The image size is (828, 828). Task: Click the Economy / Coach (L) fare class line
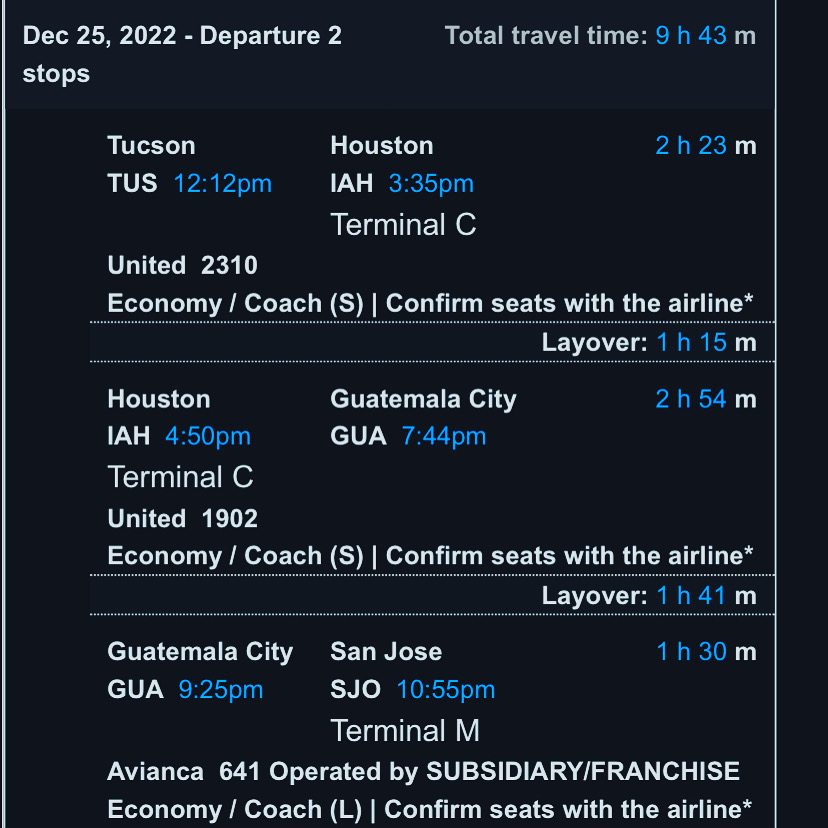pyautogui.click(x=430, y=809)
